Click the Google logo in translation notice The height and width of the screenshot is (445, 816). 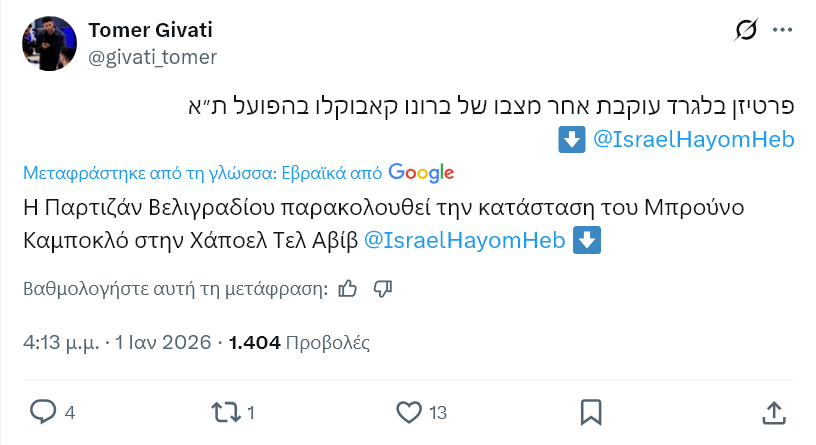pos(421,172)
